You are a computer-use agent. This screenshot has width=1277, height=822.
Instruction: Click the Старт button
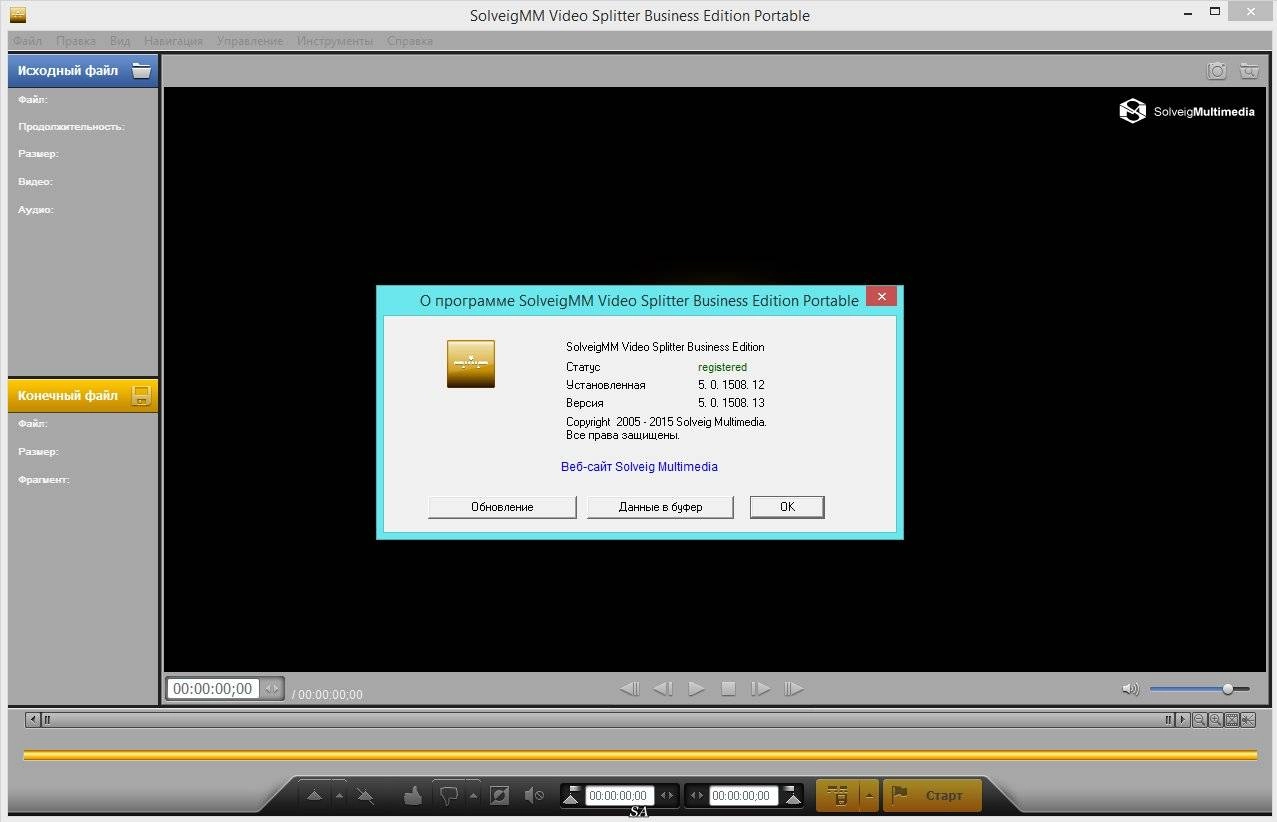click(932, 796)
